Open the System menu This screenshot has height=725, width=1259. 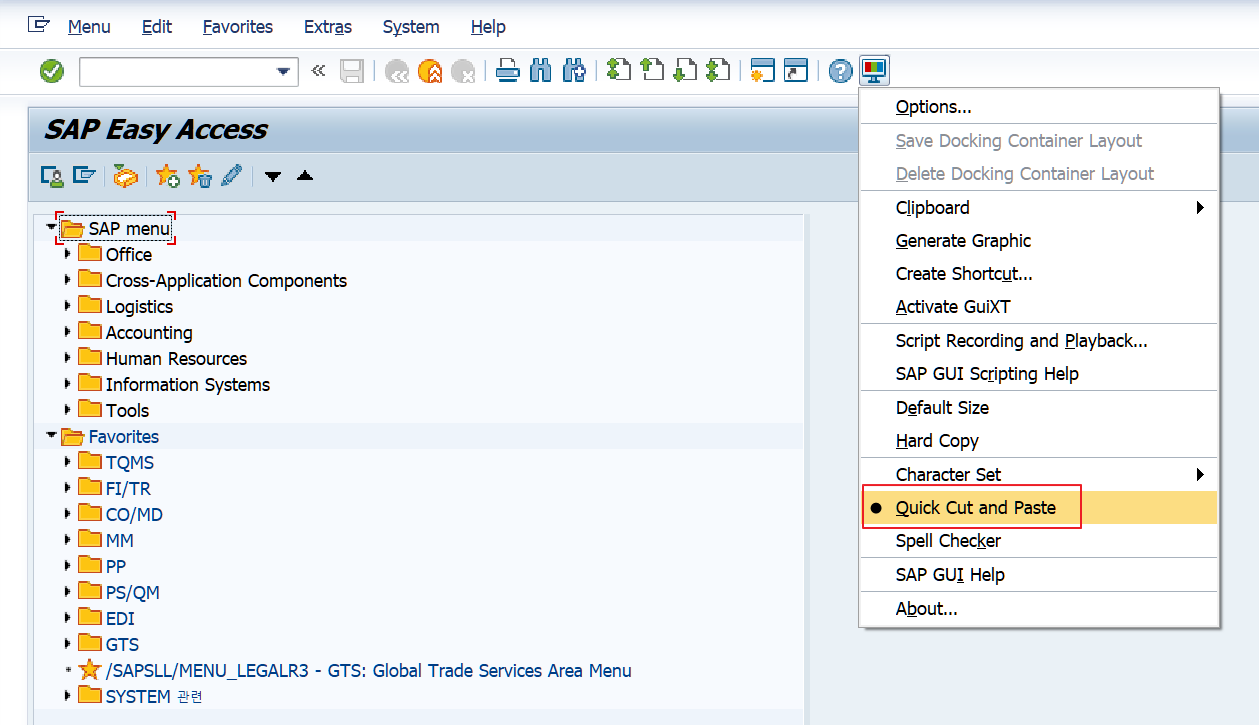pyautogui.click(x=411, y=27)
